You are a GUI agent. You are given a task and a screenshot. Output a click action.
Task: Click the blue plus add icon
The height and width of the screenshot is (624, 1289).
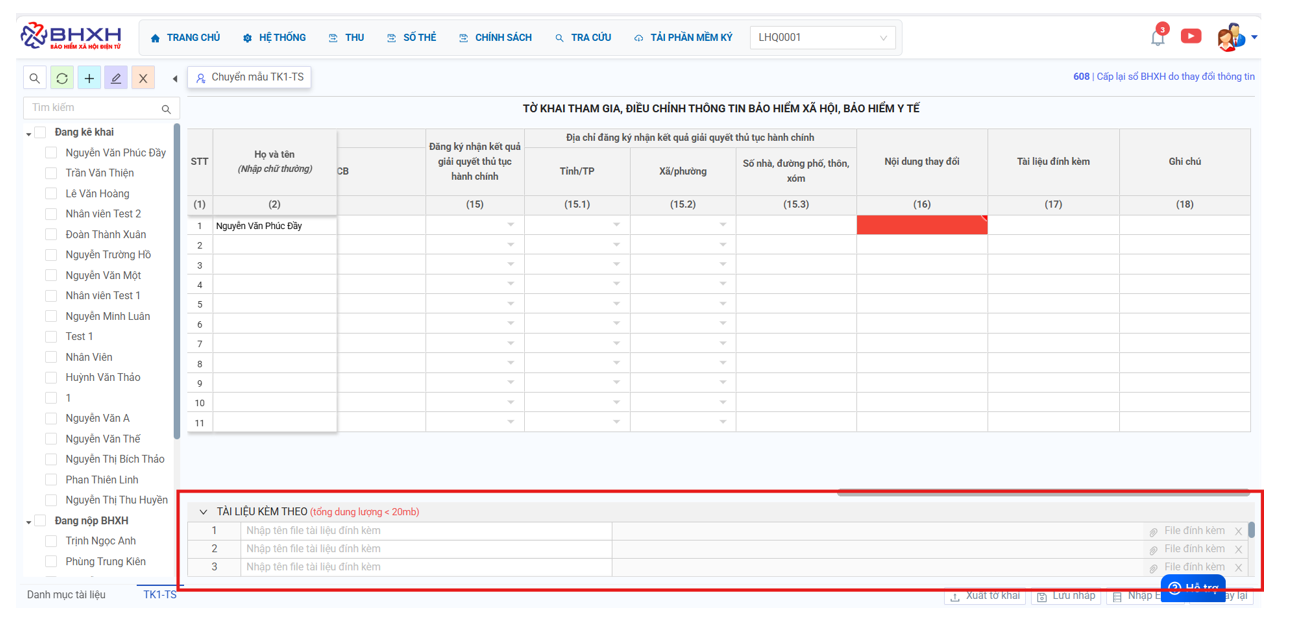coord(89,78)
